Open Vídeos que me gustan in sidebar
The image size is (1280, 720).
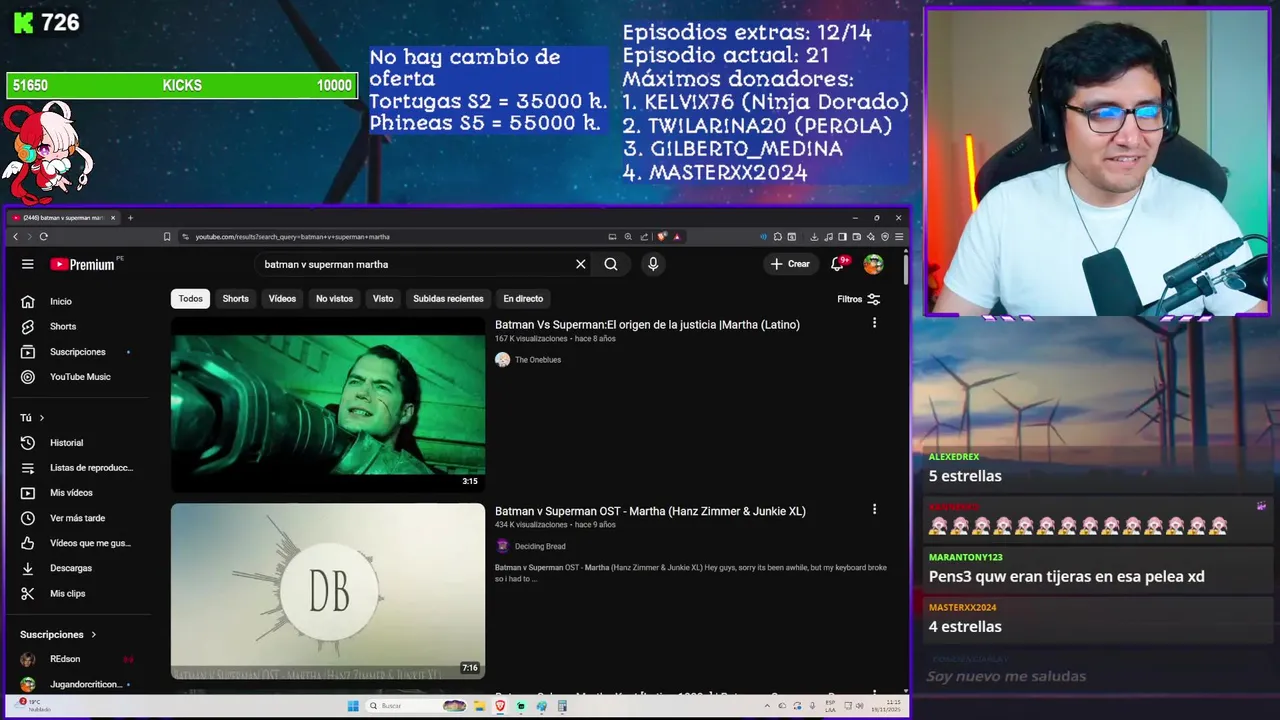[90, 543]
